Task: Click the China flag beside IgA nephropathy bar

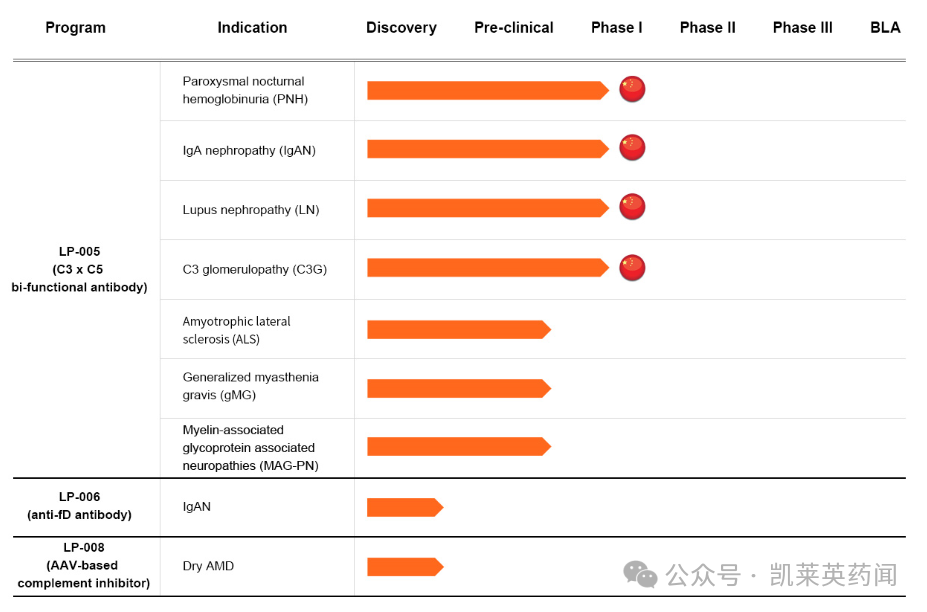Action: coord(632,148)
